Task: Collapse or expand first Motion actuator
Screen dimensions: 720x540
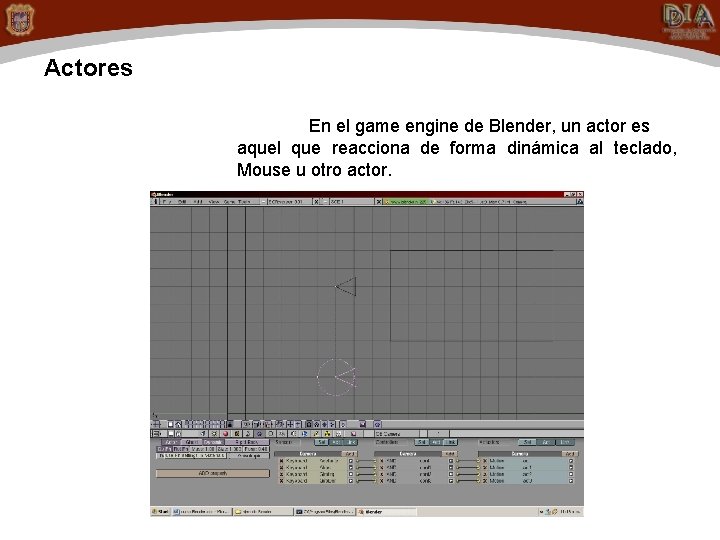Action: 571,461
